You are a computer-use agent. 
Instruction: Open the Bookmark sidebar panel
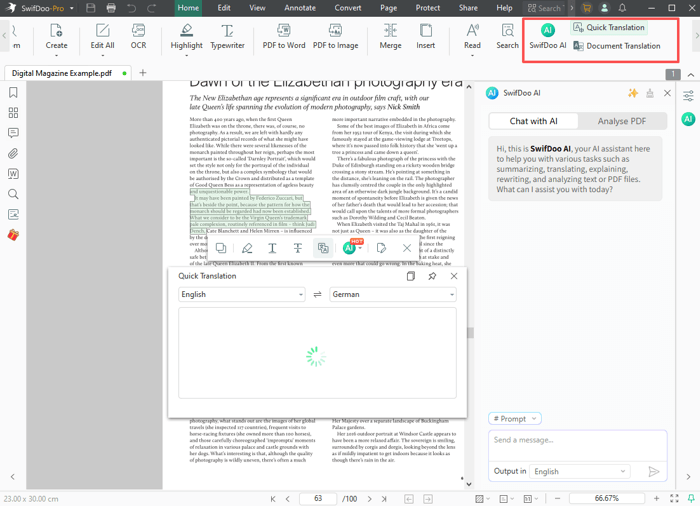coord(13,92)
